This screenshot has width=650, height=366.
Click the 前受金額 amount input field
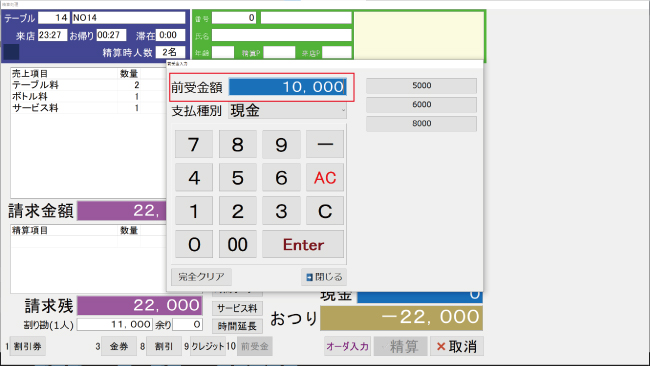point(287,87)
